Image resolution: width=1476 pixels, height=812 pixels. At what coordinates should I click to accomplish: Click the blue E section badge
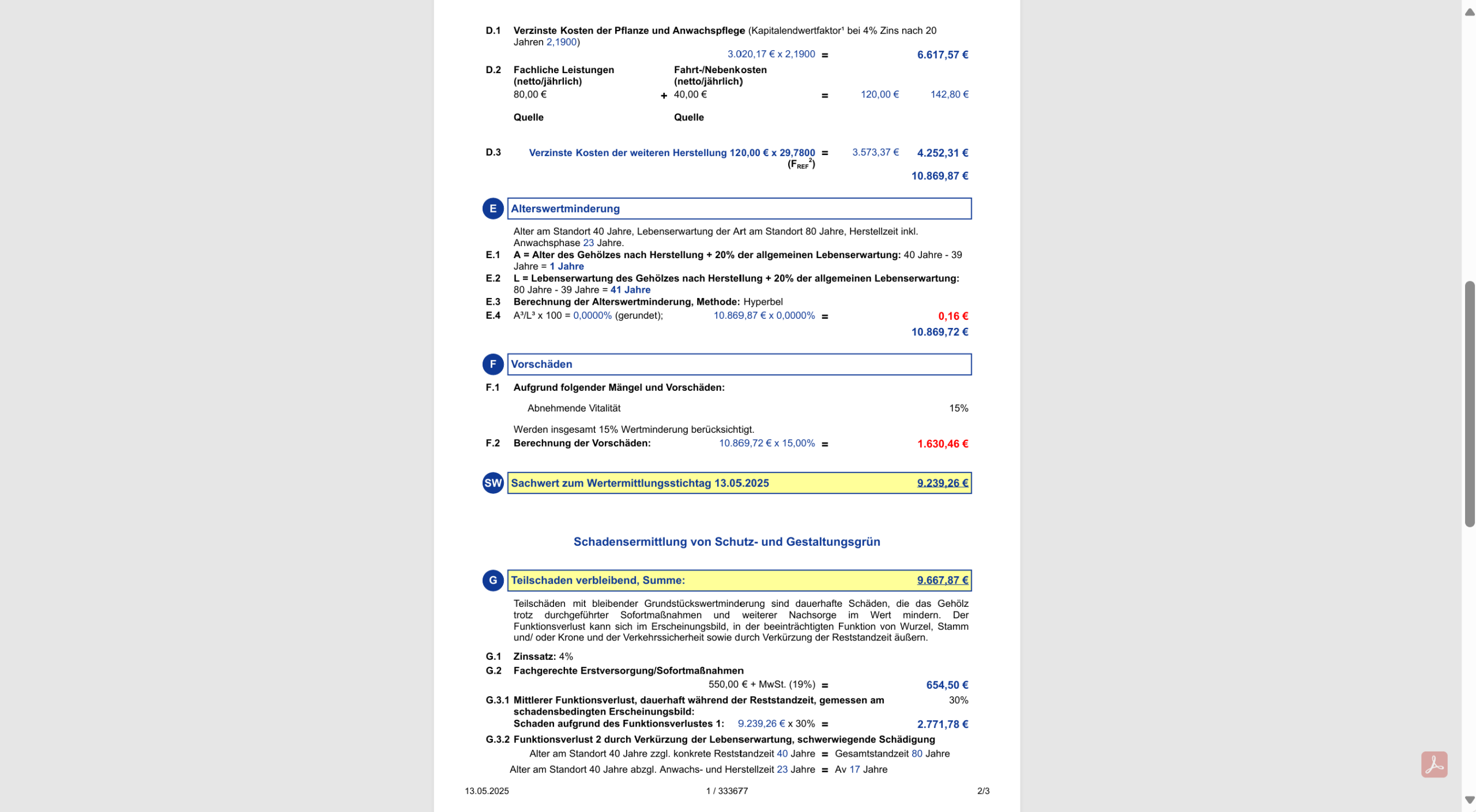pyautogui.click(x=493, y=209)
